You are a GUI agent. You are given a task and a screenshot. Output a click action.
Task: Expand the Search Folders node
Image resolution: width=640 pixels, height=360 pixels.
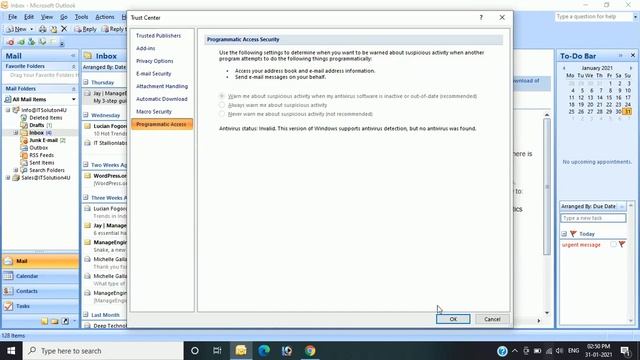(x=16, y=170)
